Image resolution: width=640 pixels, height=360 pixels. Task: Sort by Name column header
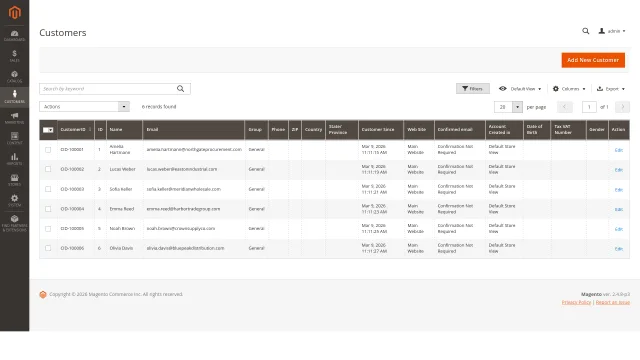[124, 130]
